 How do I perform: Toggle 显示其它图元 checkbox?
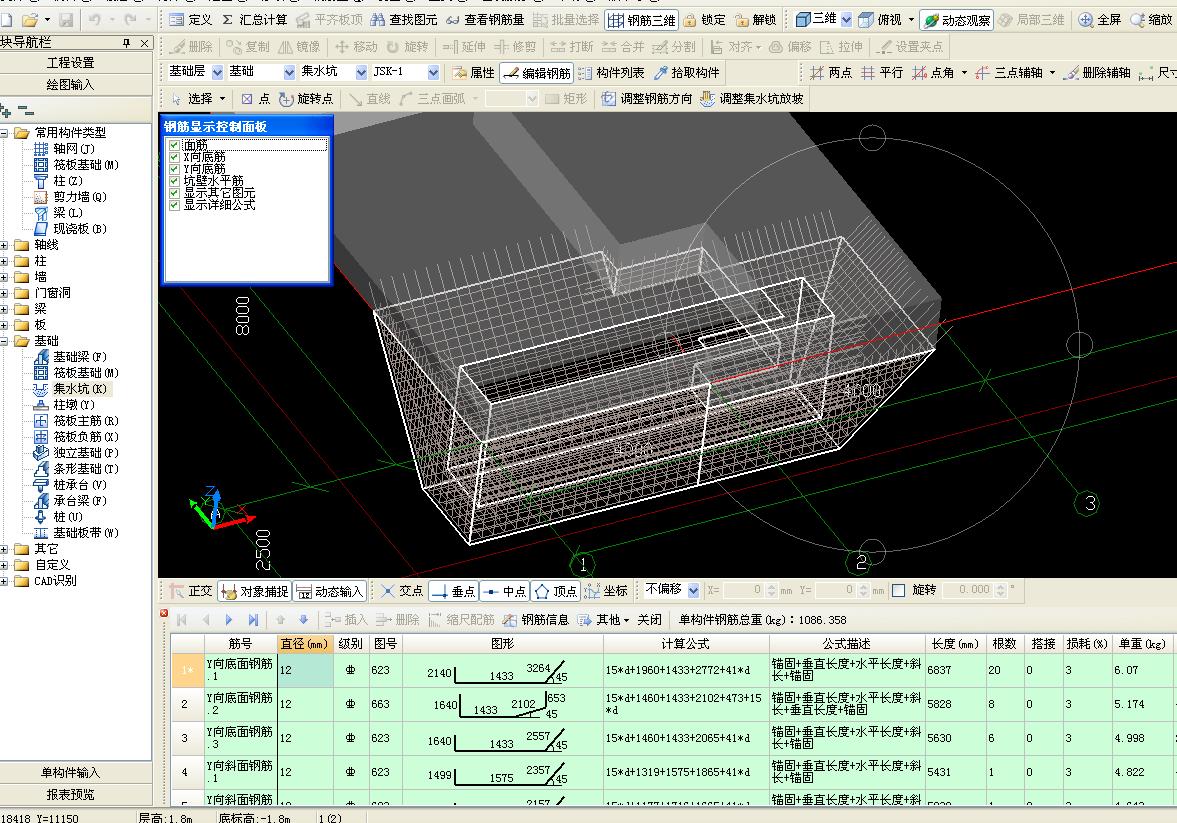(x=174, y=193)
